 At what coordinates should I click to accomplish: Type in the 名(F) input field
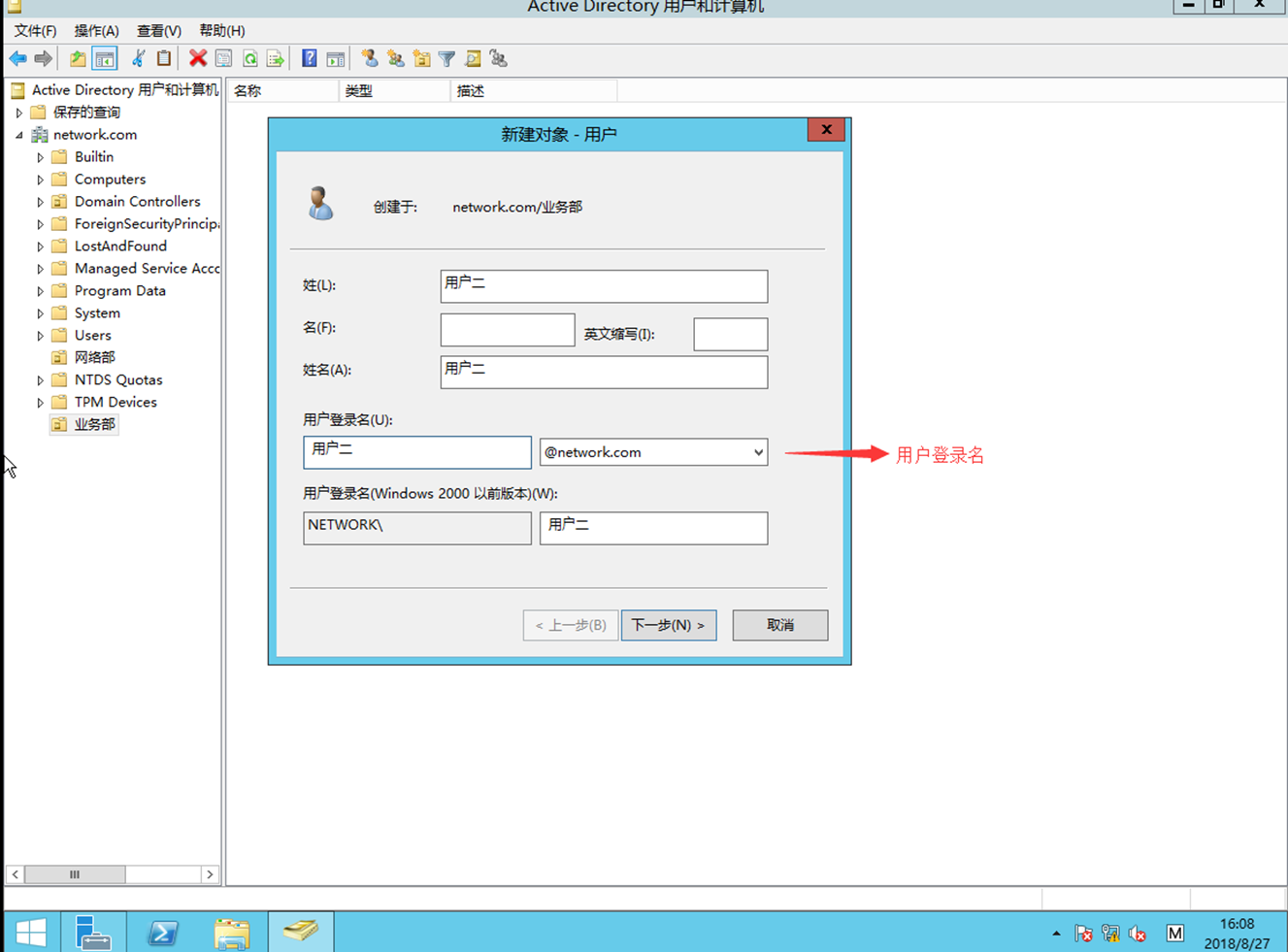click(507, 330)
